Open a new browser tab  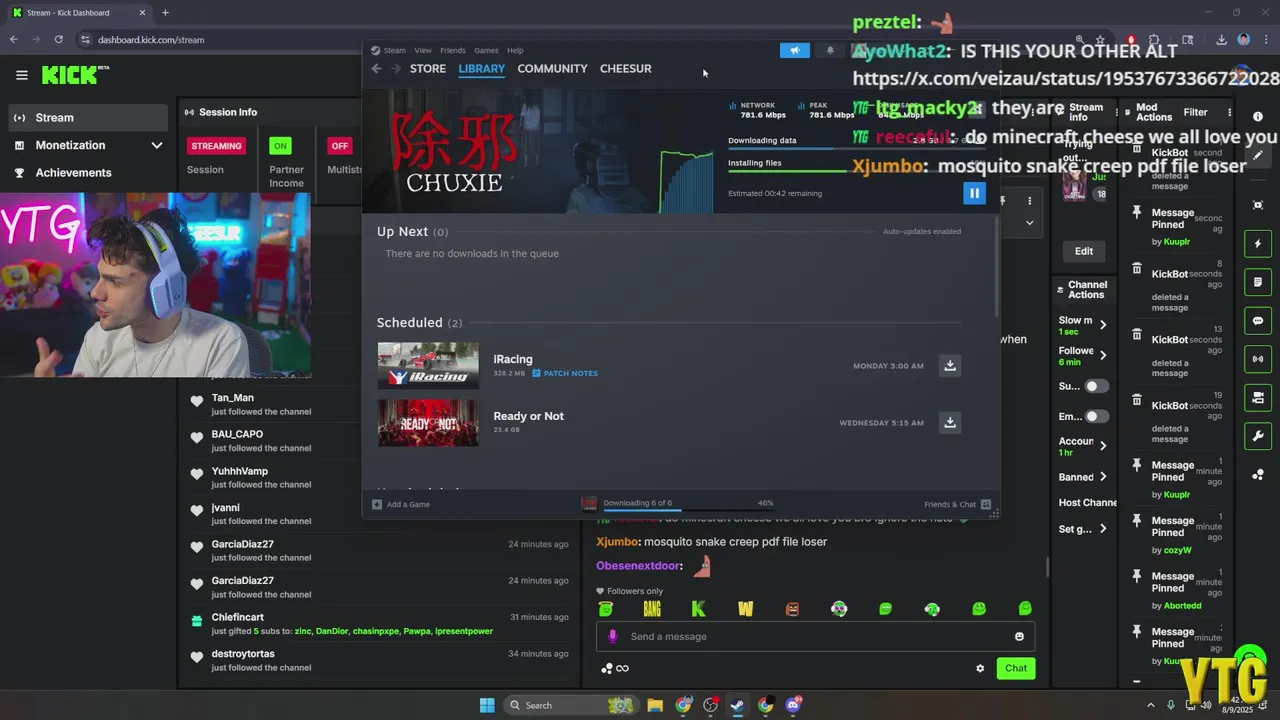coord(165,13)
